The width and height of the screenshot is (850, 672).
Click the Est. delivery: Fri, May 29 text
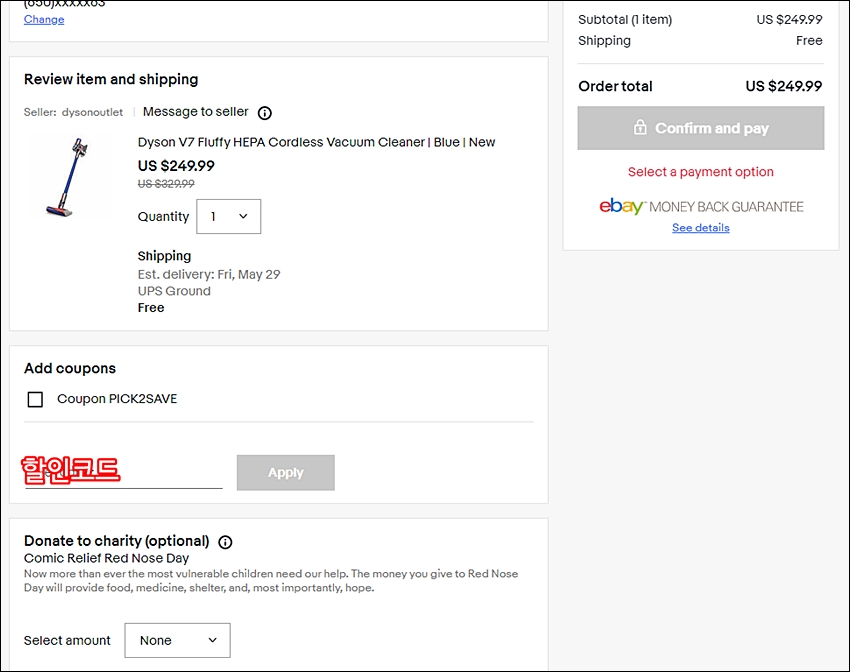pos(209,274)
